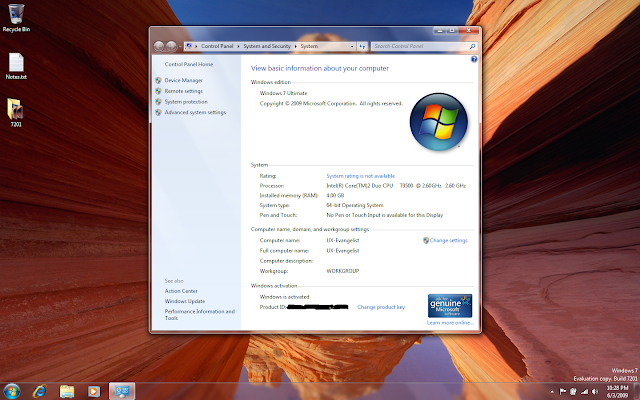Click the System and Security breadcrumb
640x400 pixels.
[x=267, y=47]
